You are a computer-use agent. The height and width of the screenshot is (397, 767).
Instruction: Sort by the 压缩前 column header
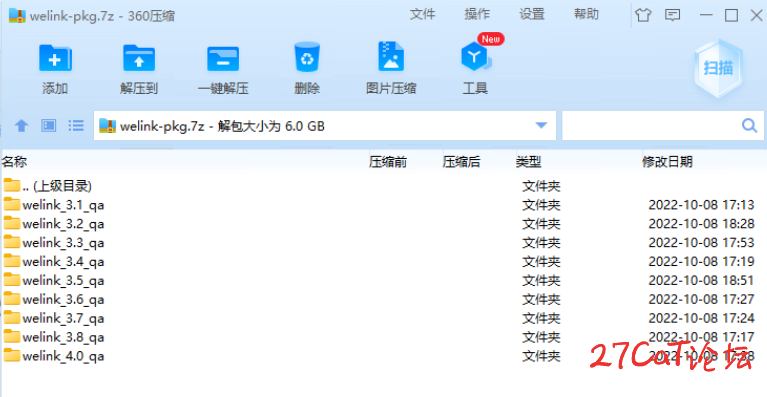click(388, 162)
